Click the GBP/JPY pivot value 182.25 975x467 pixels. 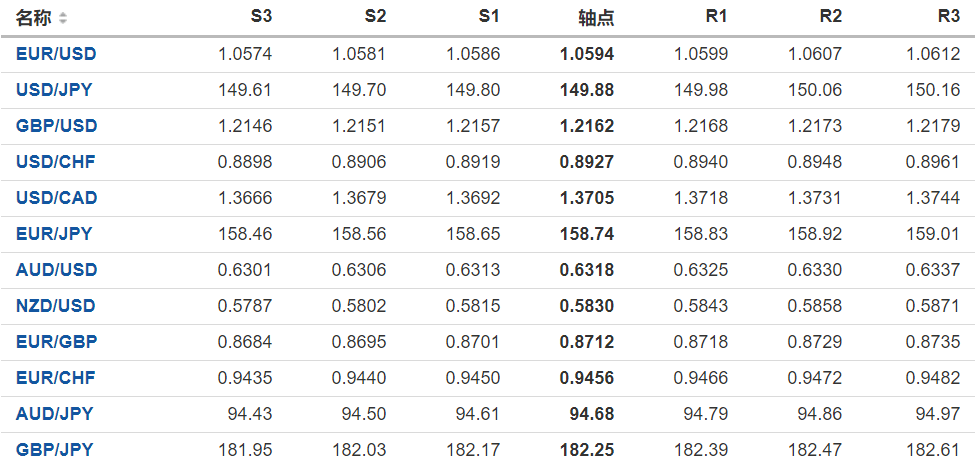[x=587, y=450]
